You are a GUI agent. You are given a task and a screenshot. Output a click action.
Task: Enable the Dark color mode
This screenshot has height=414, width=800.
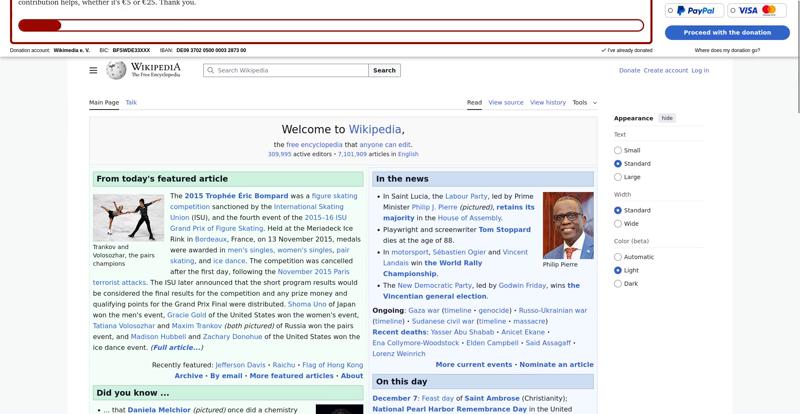618,284
